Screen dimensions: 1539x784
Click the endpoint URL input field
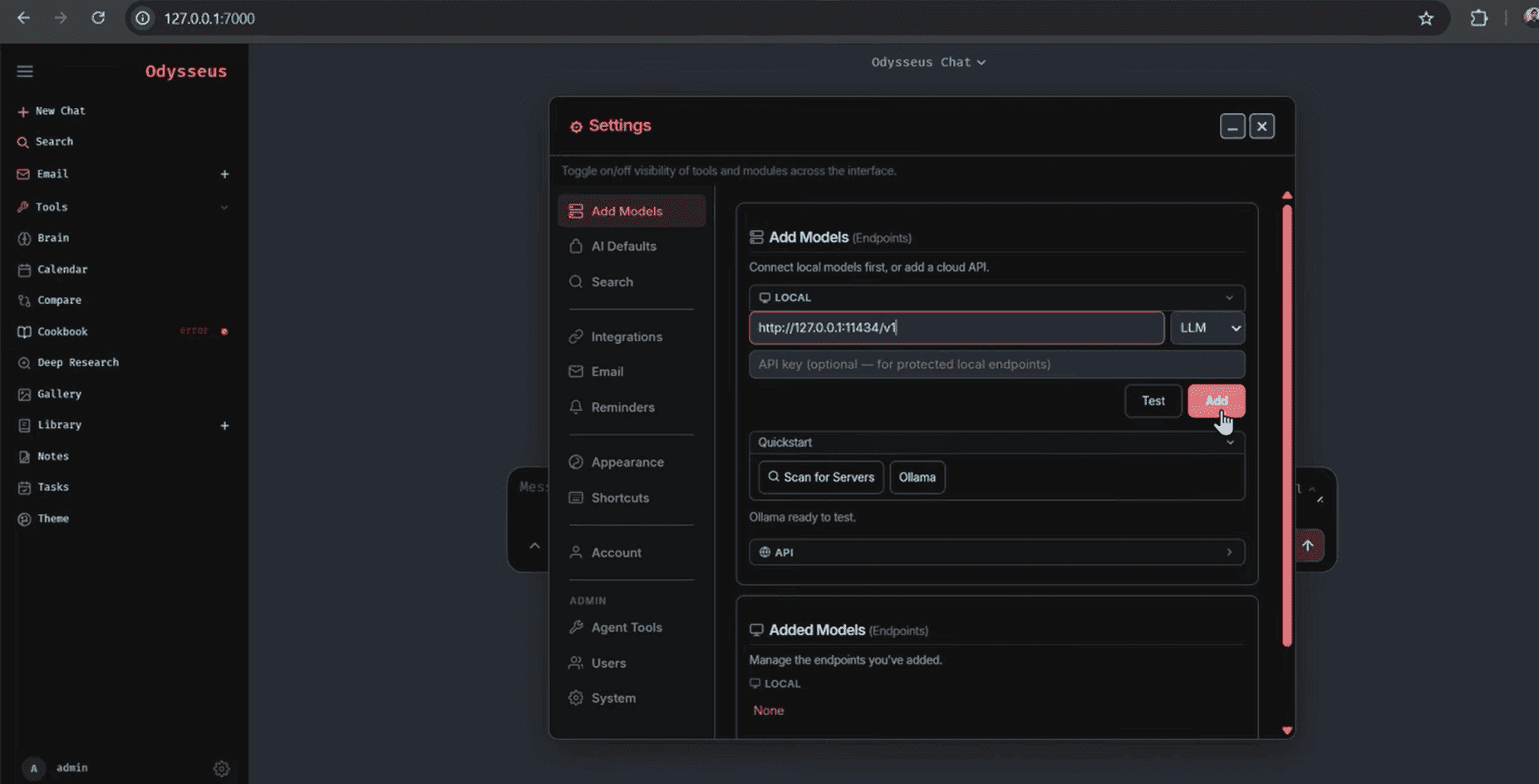(956, 328)
